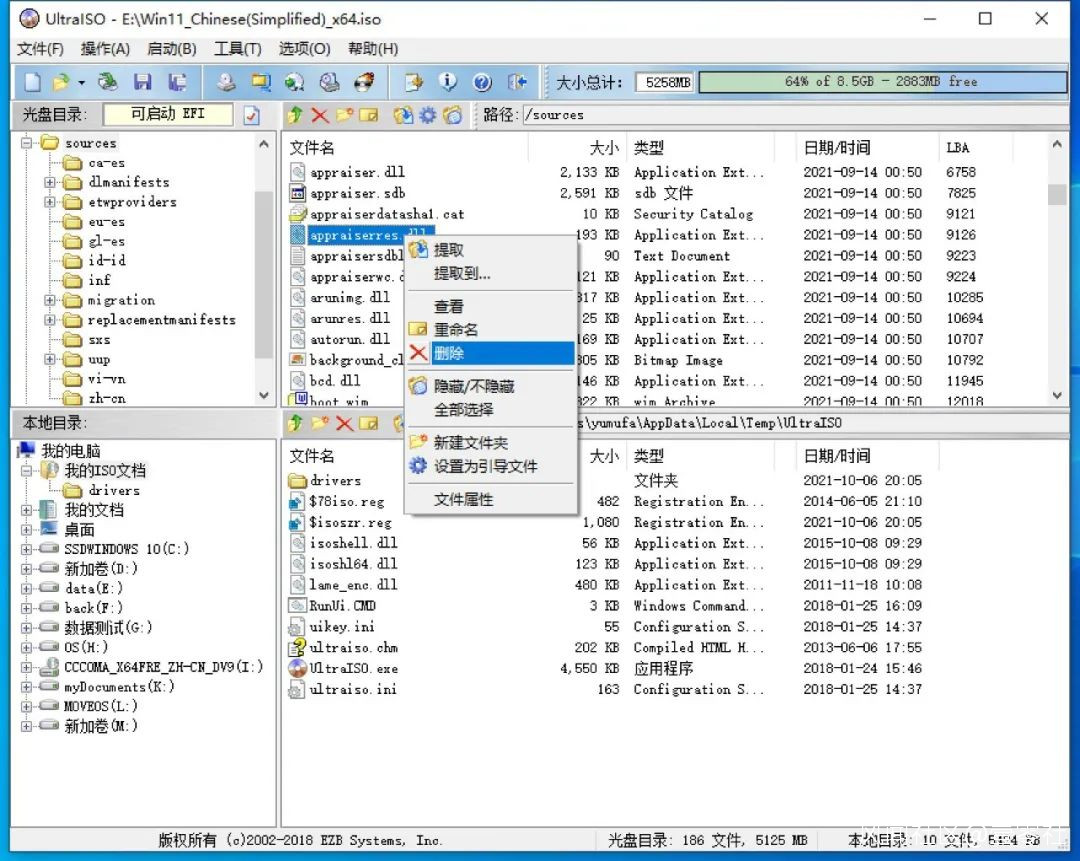Click the red X delete icon in the local pane toolbar
The height and width of the screenshot is (861, 1080).
coord(344,423)
